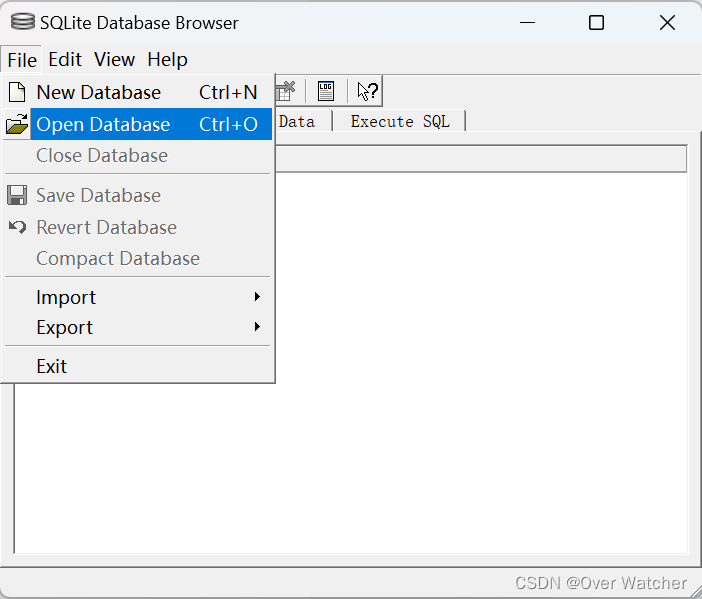Expand the Import submenu
This screenshot has height=599, width=702.
point(138,297)
